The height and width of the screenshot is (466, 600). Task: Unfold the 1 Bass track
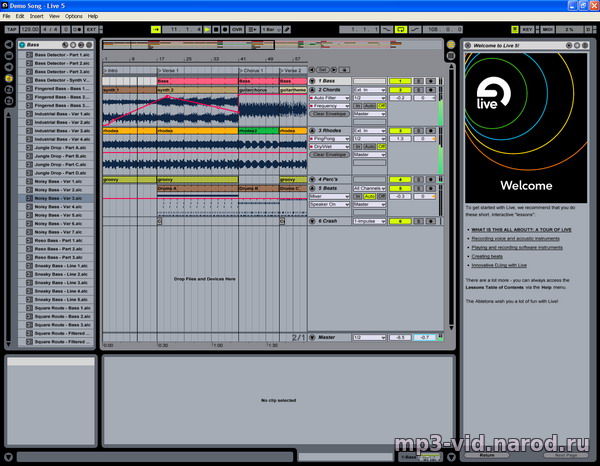[312, 81]
